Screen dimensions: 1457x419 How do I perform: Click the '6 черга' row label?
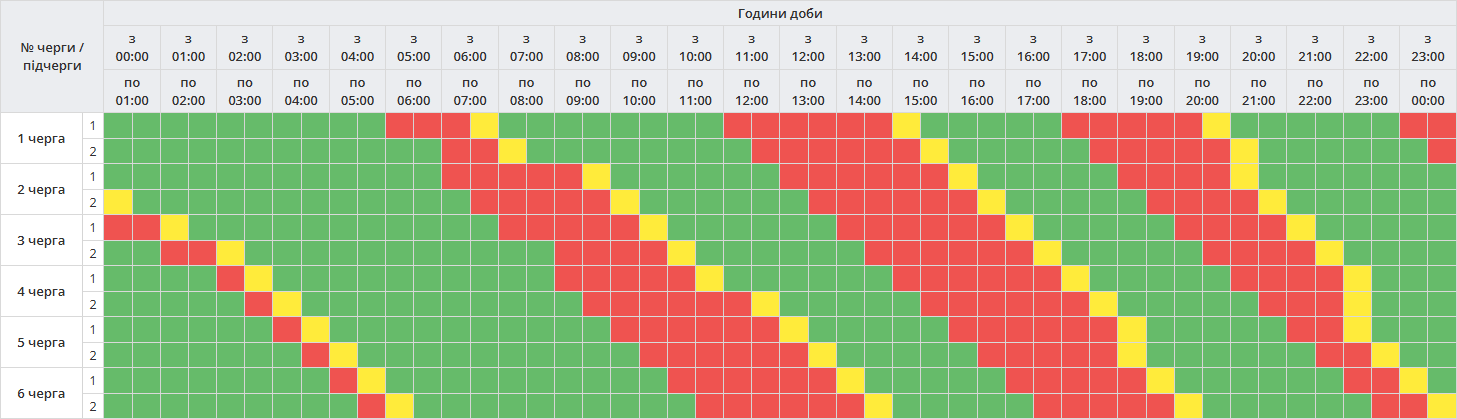pos(42,393)
